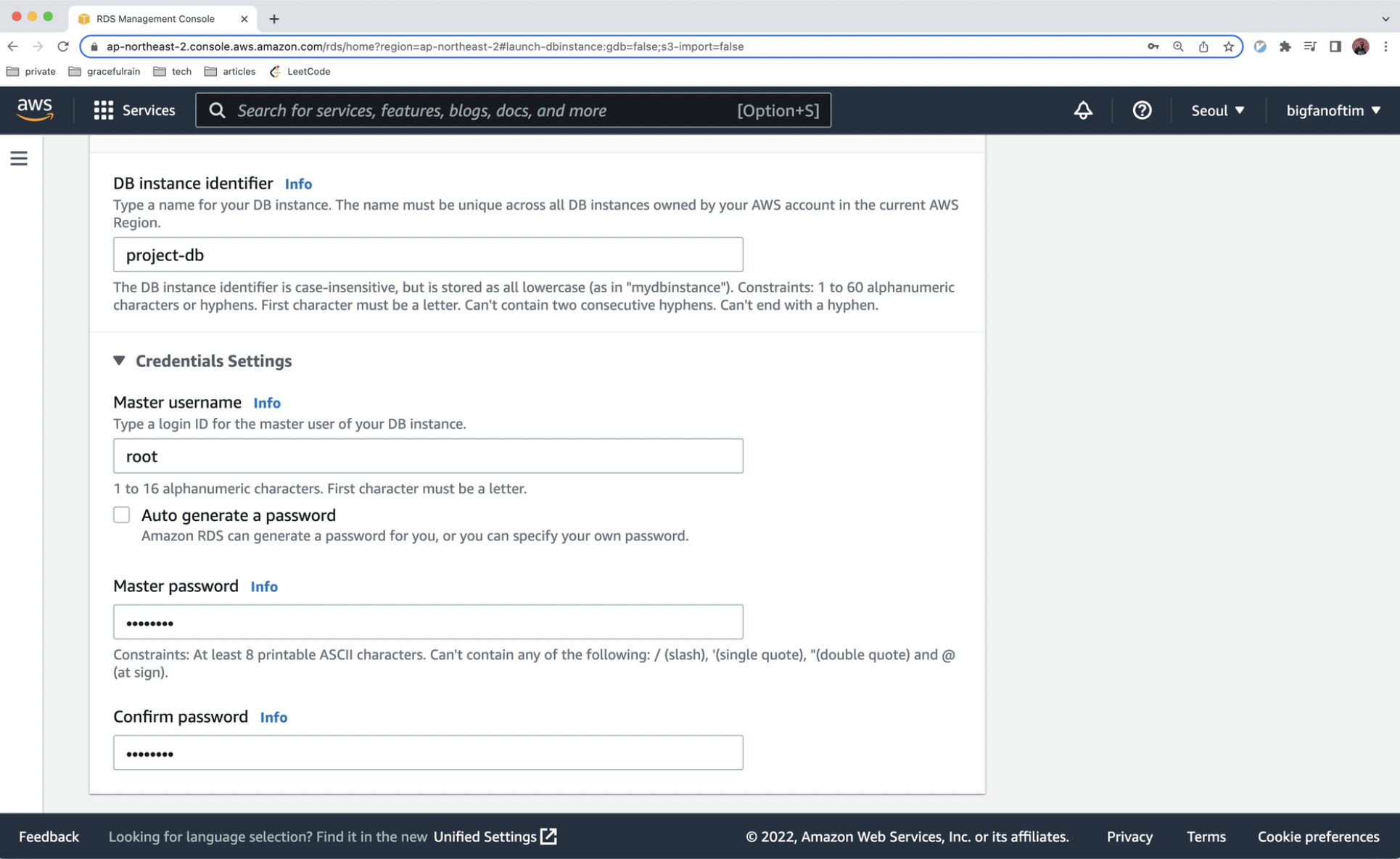Select the RDS Management Console tab
Image resolution: width=1400 pixels, height=859 pixels.
coord(155,19)
